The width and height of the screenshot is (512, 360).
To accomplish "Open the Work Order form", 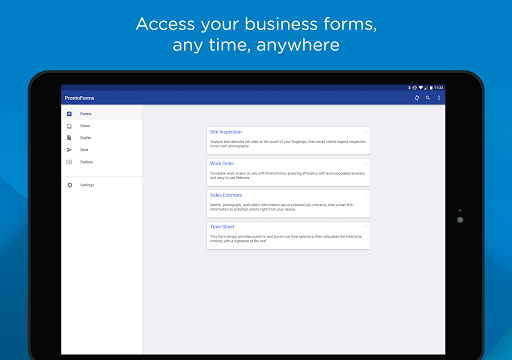I will pyautogui.click(x=288, y=172).
